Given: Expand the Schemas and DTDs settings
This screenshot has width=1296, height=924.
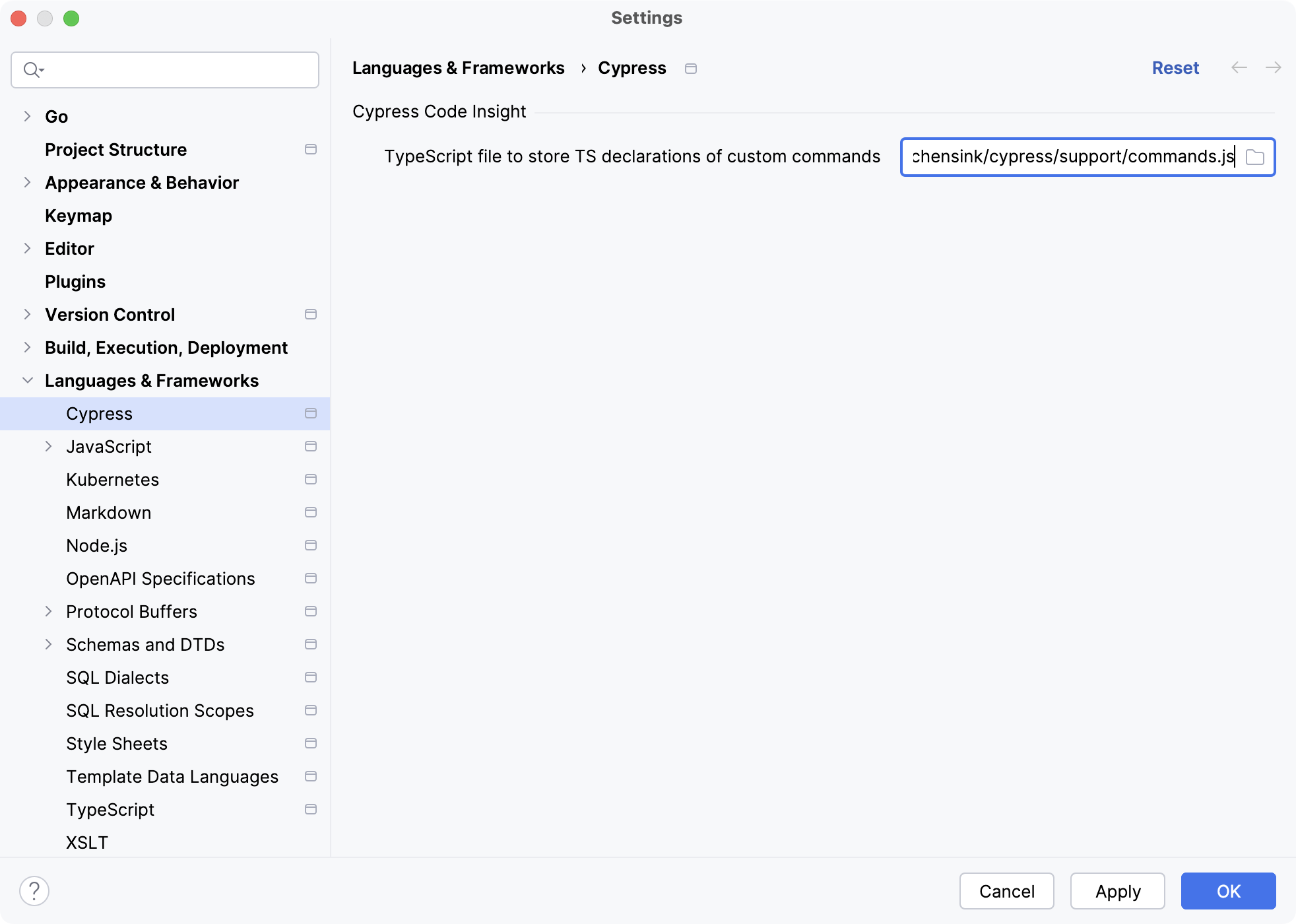Looking at the screenshot, I should pos(50,644).
